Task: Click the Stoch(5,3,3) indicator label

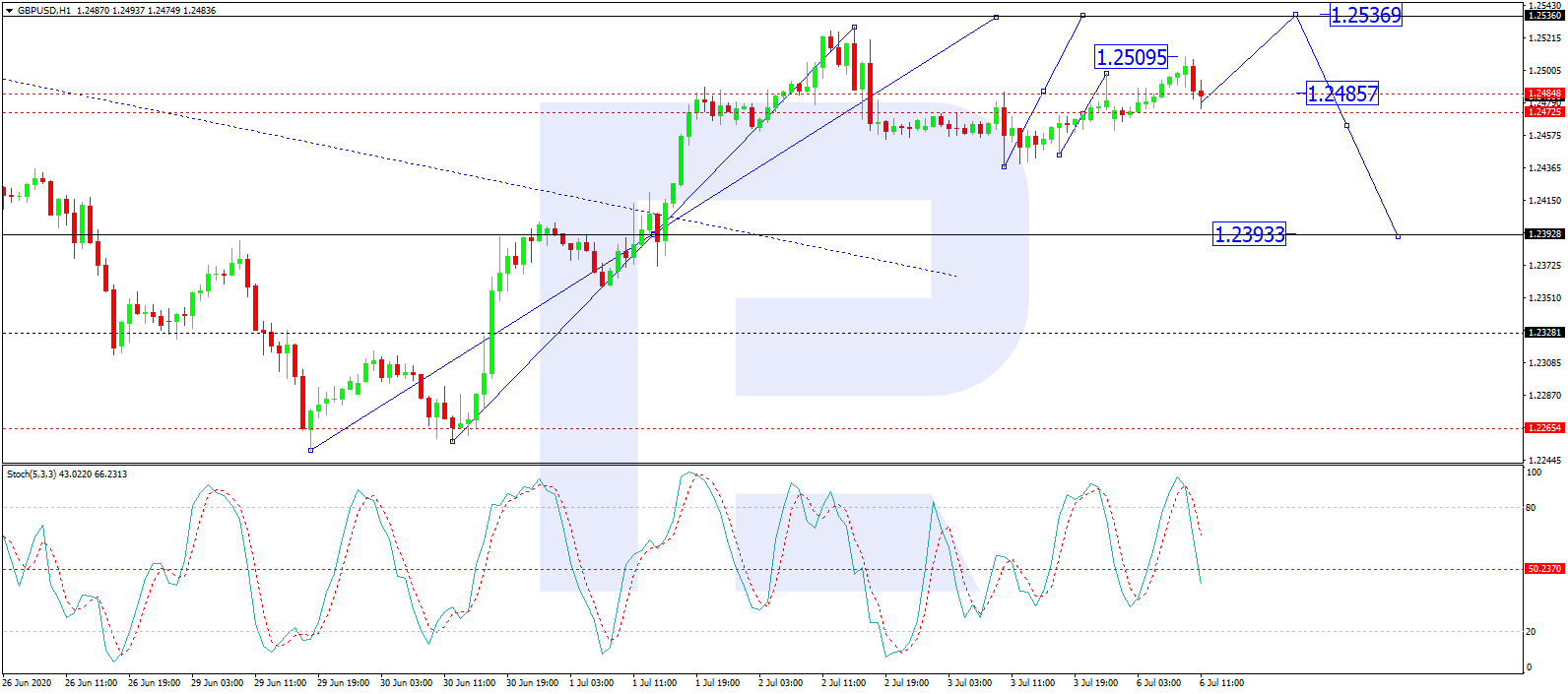Action: click(x=67, y=474)
